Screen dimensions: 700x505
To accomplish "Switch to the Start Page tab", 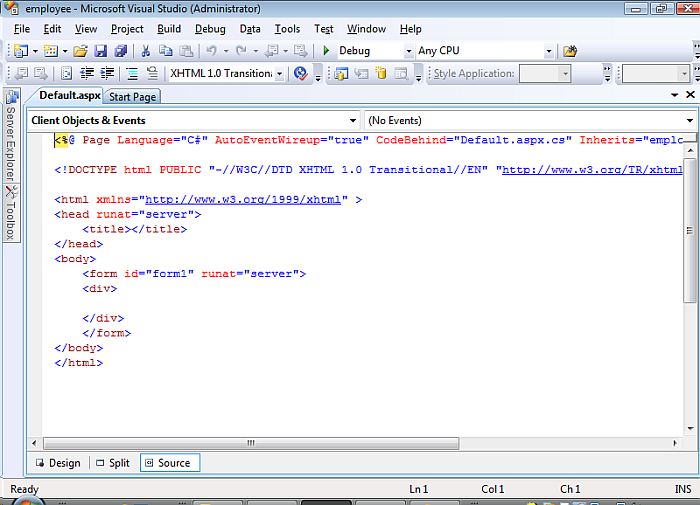I will pyautogui.click(x=132, y=97).
